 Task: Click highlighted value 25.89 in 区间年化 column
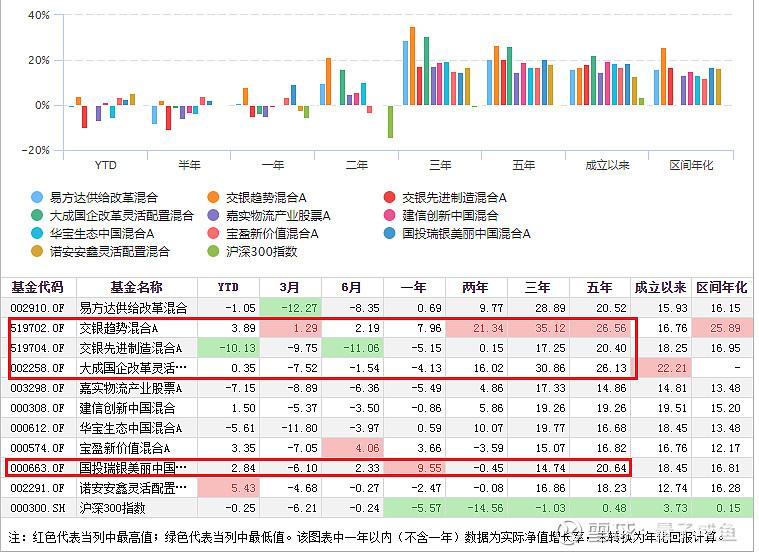725,328
